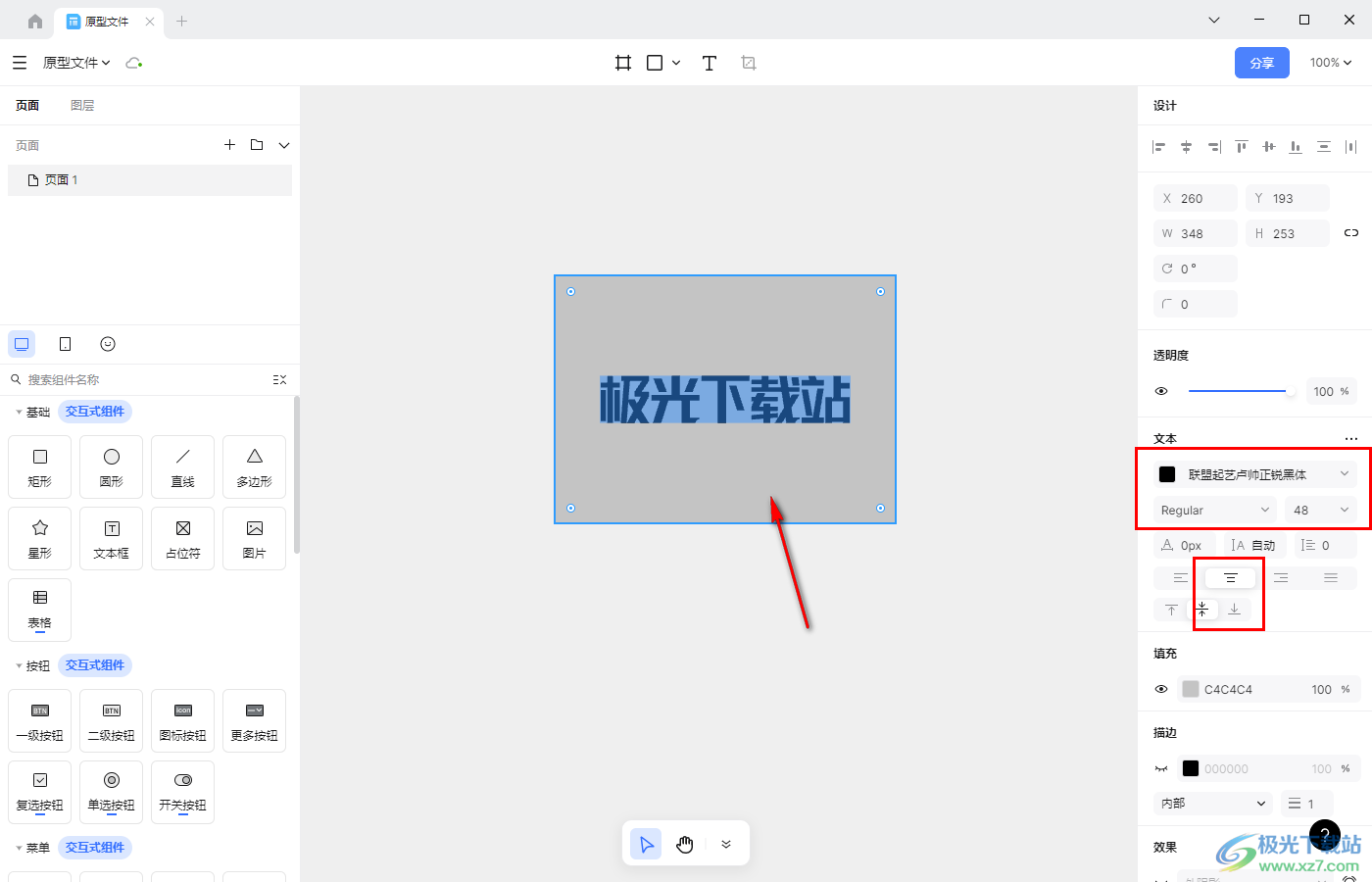Viewport: 1372px width, 882px height.
Task: Open the 原型文件 file name dropdown
Action: point(76,63)
